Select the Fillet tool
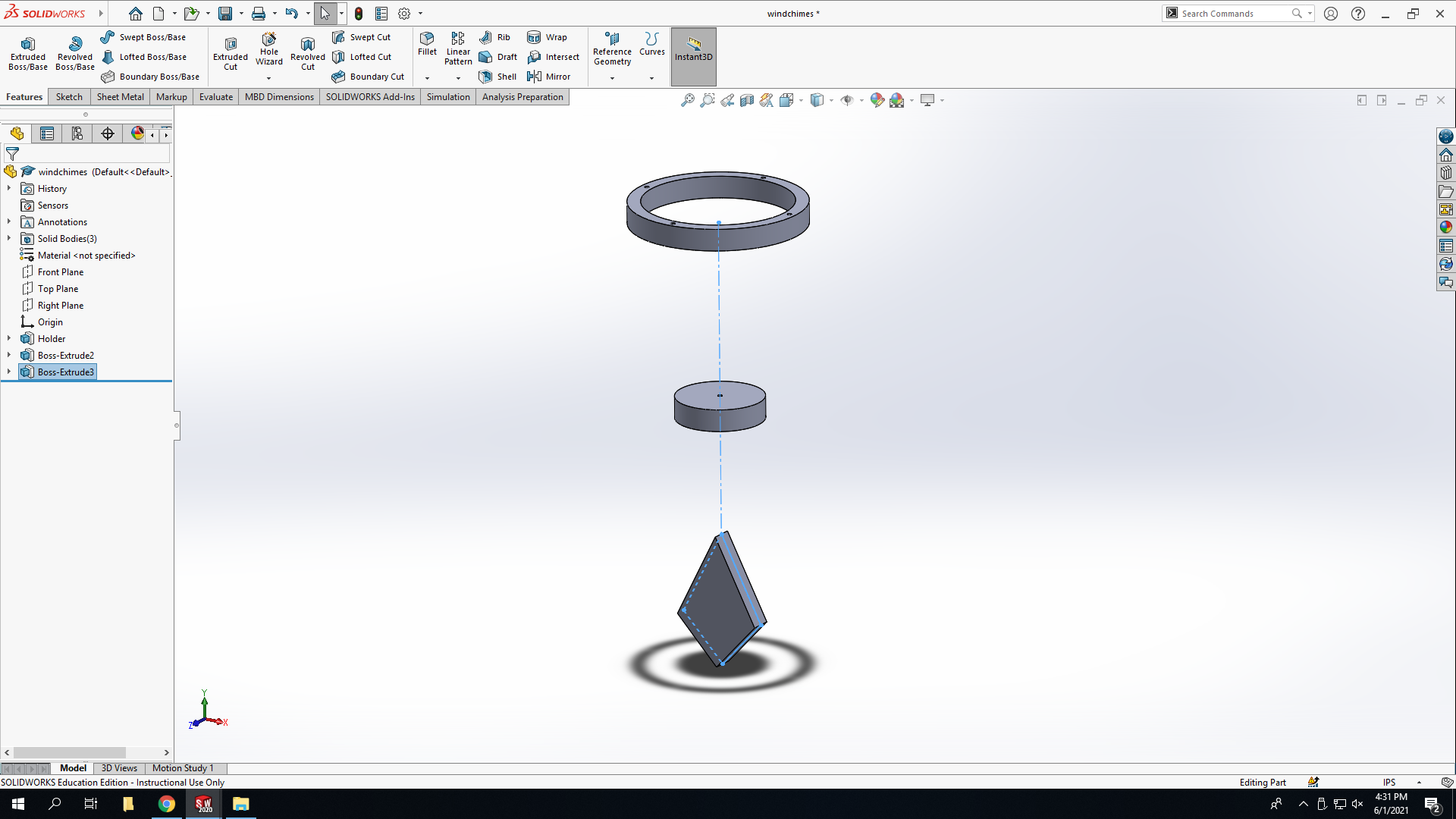Image resolution: width=1456 pixels, height=819 pixels. [x=427, y=44]
